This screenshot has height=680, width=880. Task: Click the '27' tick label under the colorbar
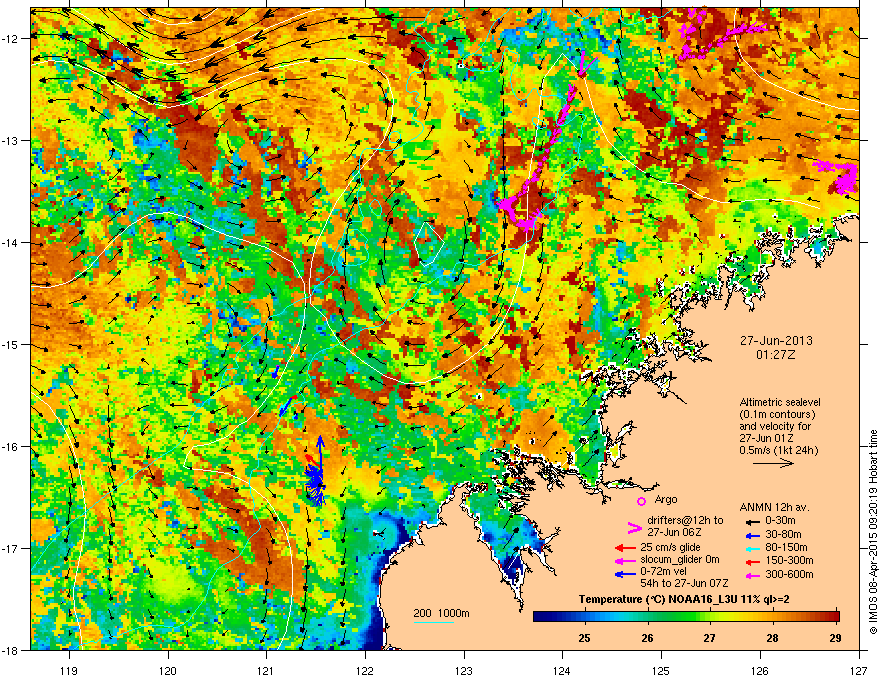coord(709,638)
